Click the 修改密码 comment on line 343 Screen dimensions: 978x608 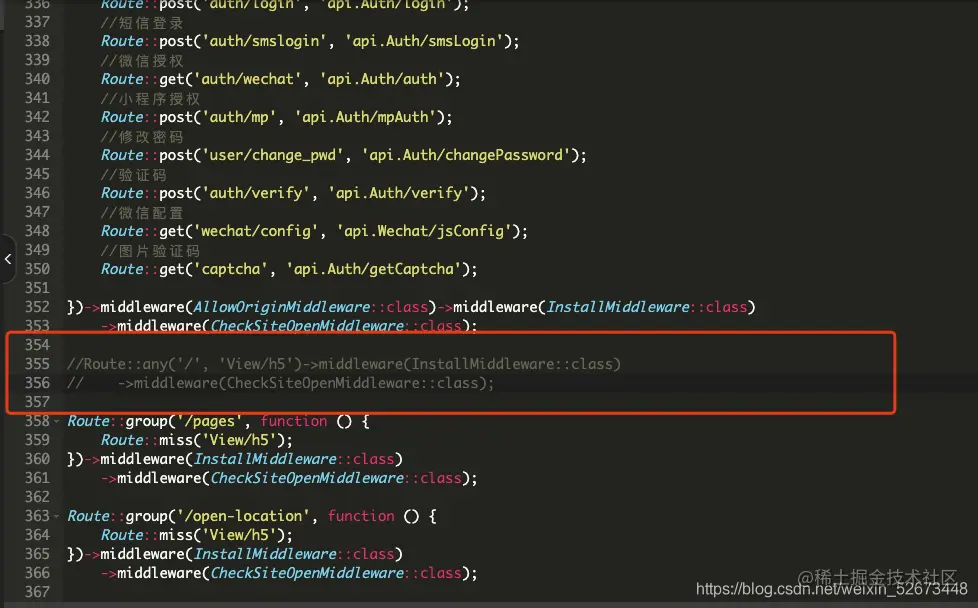click(x=142, y=137)
